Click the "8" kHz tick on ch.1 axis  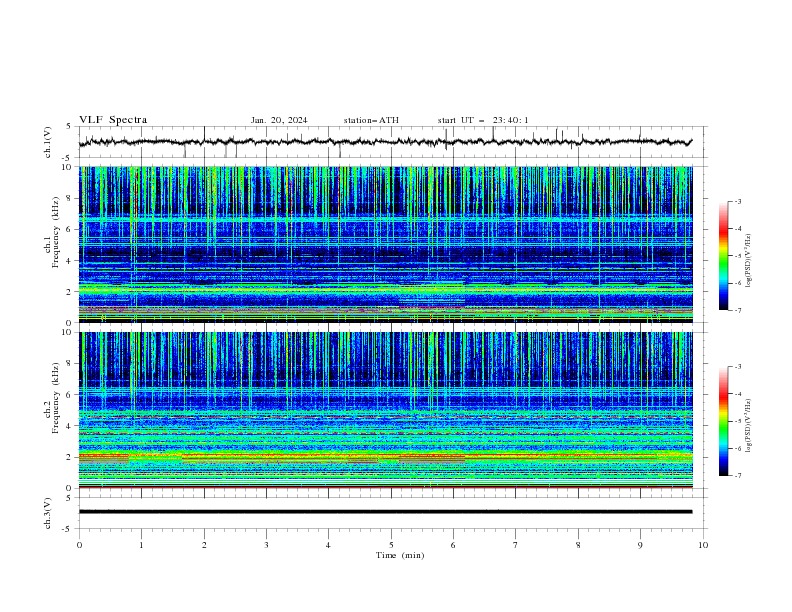[70, 198]
